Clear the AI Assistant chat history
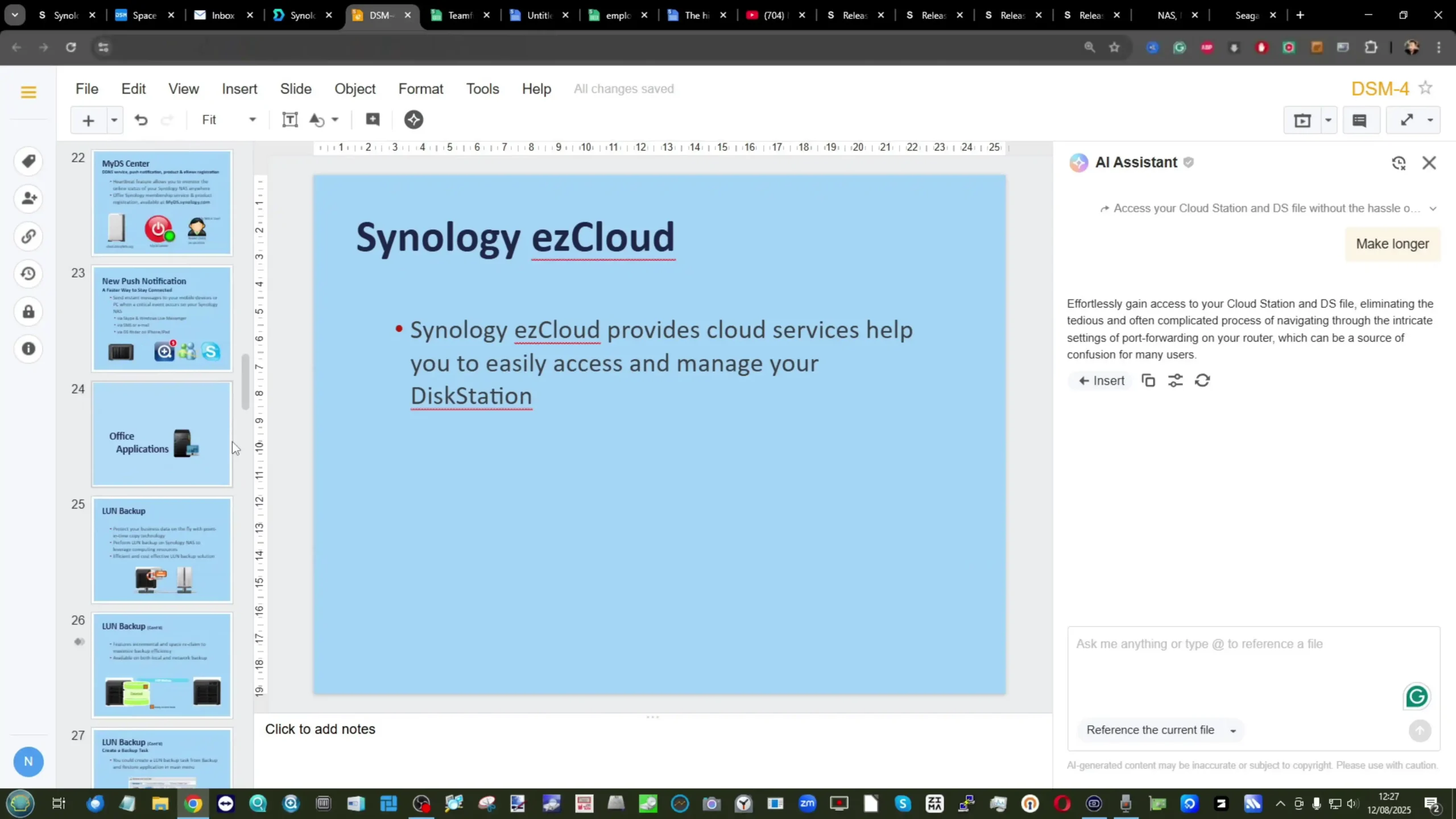 tap(1399, 163)
